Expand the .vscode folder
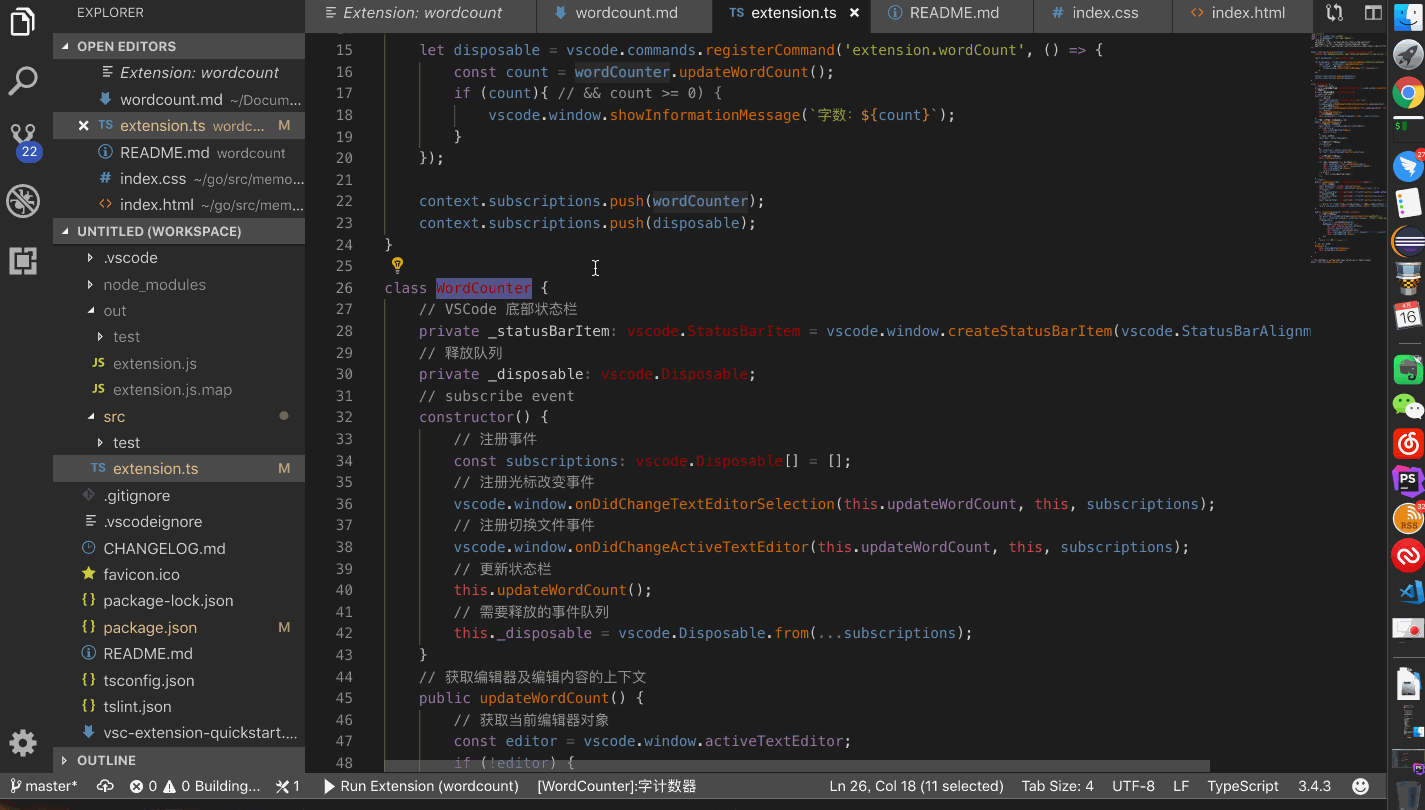Image resolution: width=1425 pixels, height=810 pixels. pyautogui.click(x=179, y=257)
